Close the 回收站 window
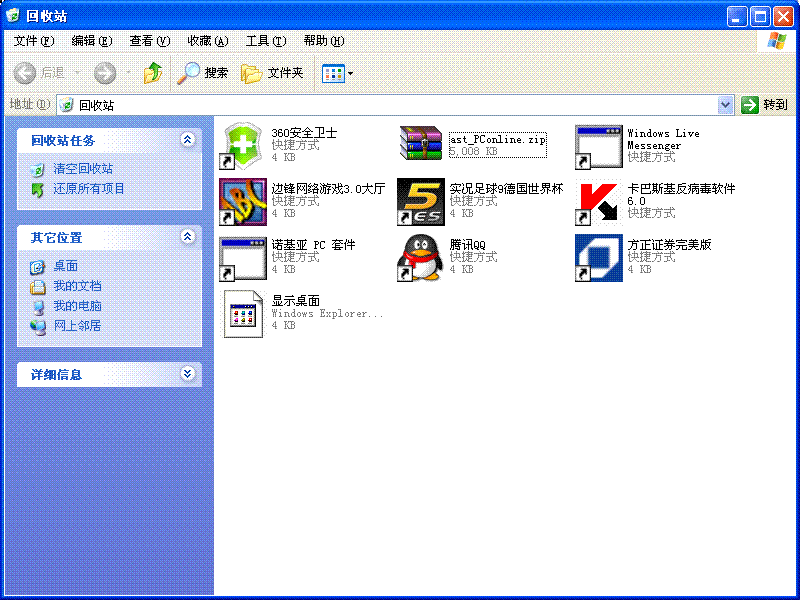The width and height of the screenshot is (800, 600). pyautogui.click(x=783, y=16)
